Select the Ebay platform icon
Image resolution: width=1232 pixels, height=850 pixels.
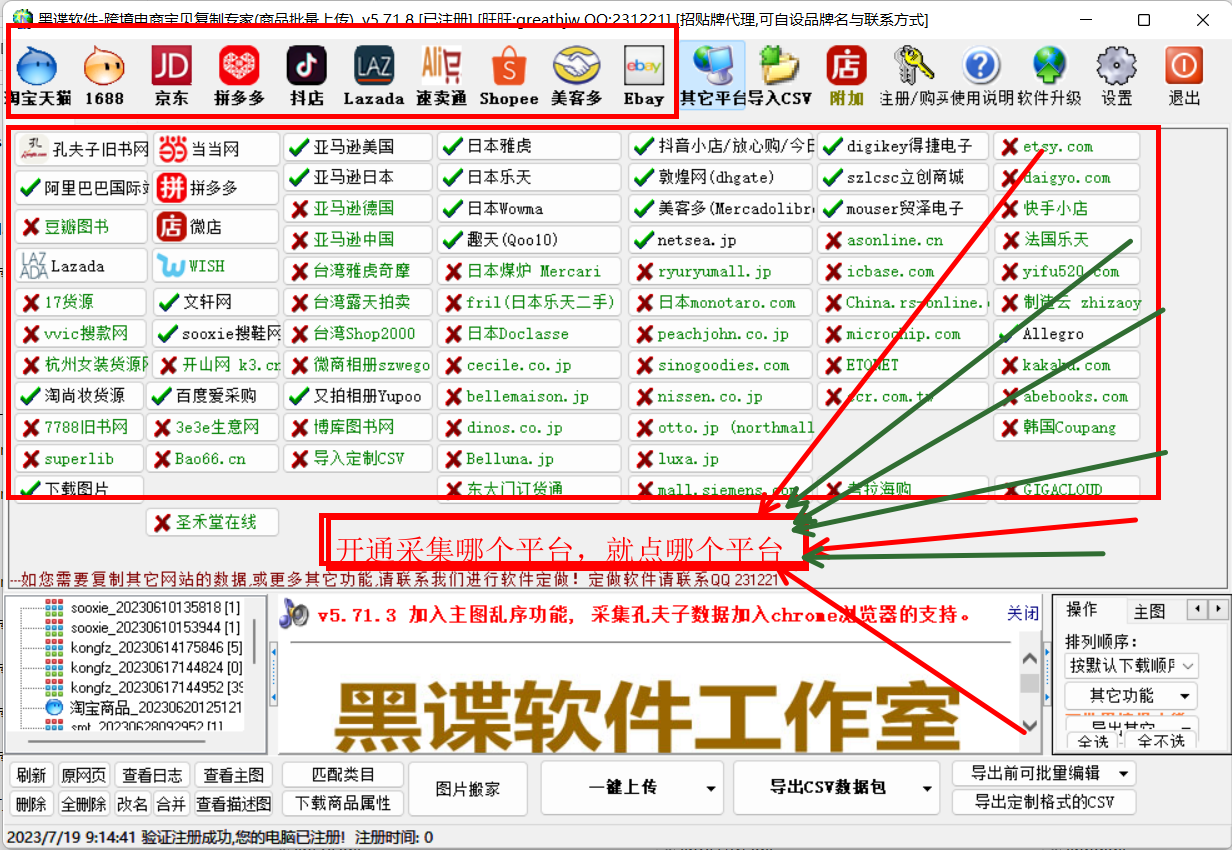(644, 76)
